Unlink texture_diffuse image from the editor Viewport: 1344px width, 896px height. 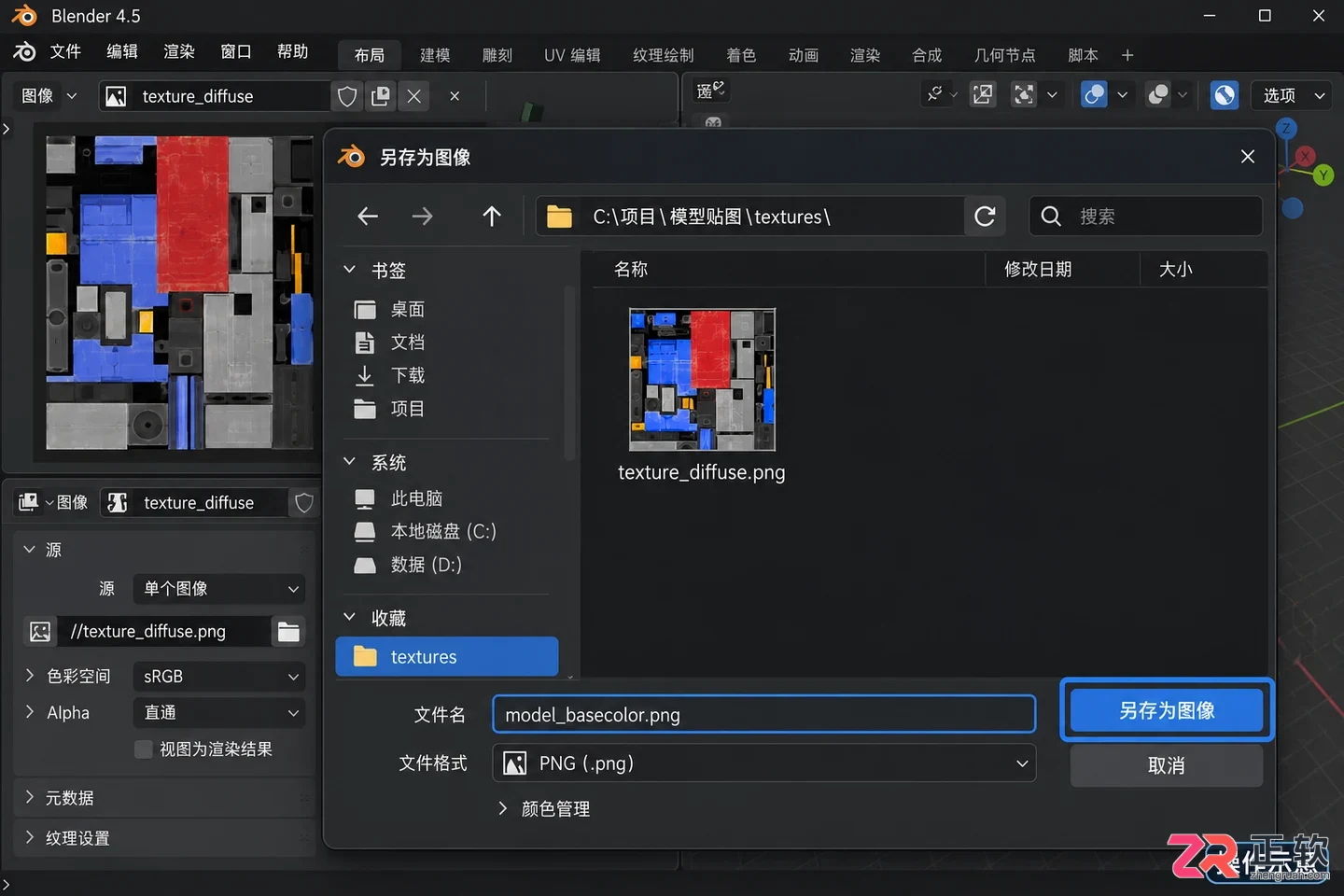point(414,96)
